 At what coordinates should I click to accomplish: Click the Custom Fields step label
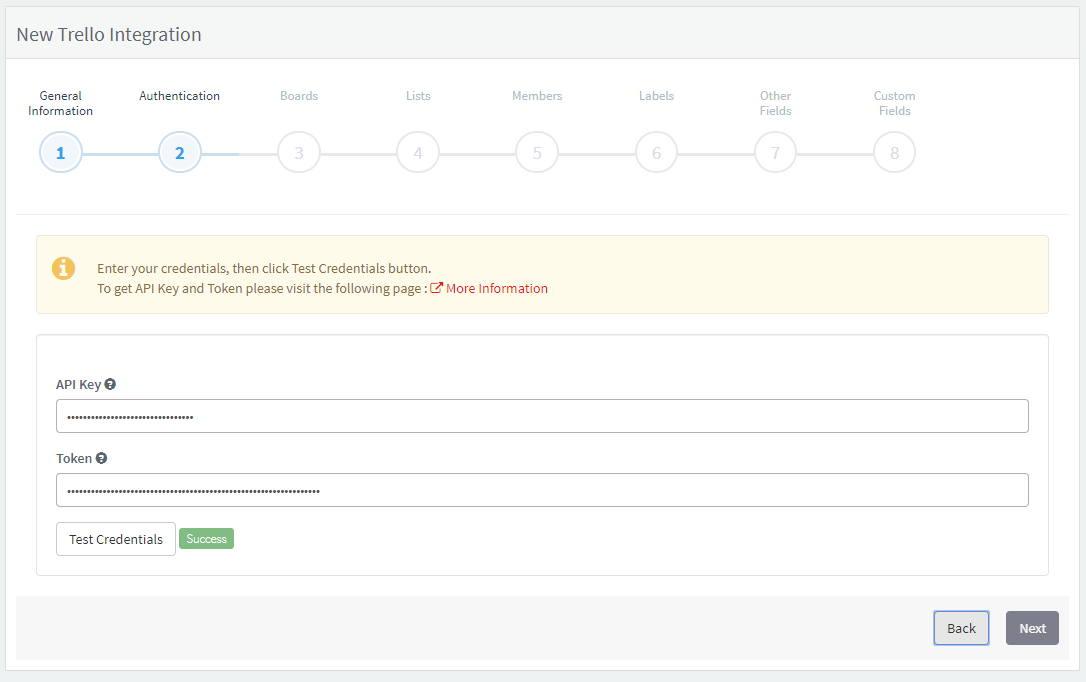tap(895, 103)
